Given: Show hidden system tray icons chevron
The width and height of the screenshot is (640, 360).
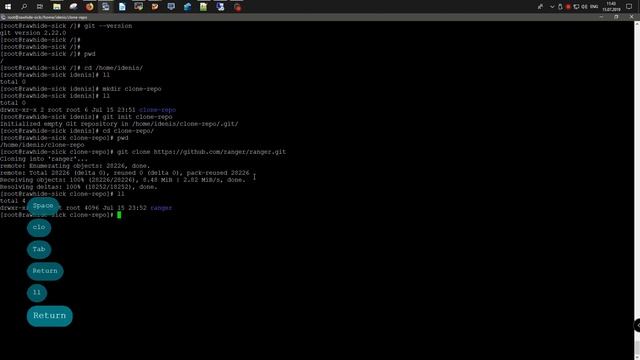Looking at the screenshot, I should coord(552,7).
